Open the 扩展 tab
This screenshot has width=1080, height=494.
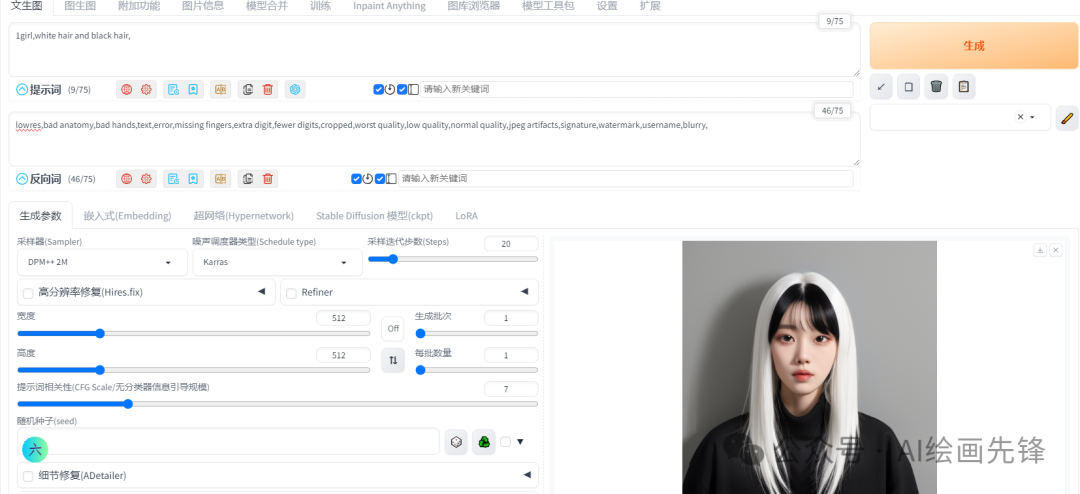coord(650,6)
